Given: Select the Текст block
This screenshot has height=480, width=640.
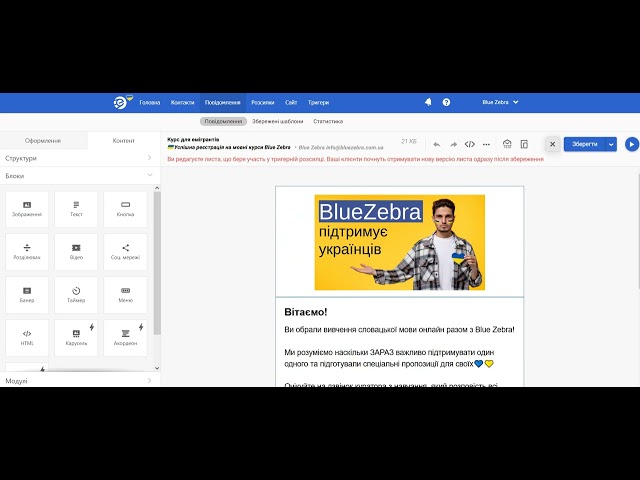Looking at the screenshot, I should pos(76,209).
